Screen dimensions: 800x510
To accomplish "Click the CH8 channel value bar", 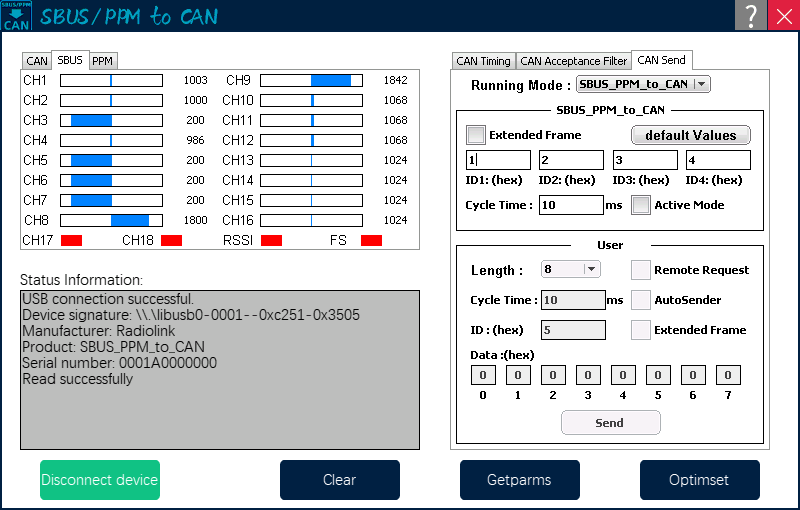I will click(x=111, y=220).
